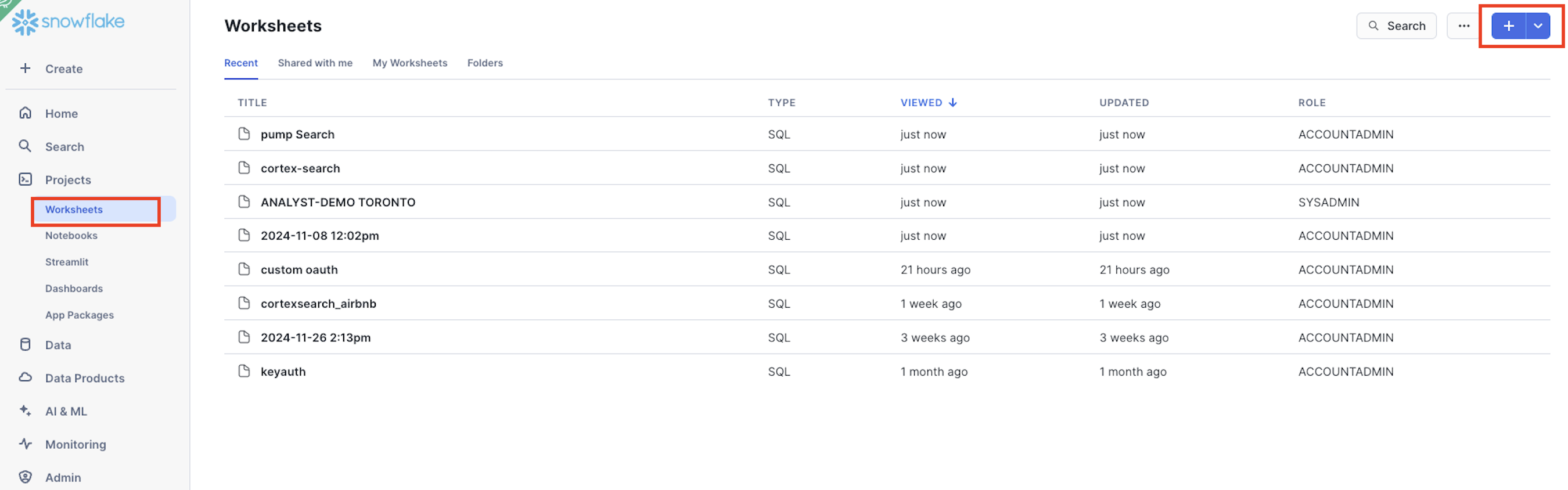Image resolution: width=1568 pixels, height=490 pixels.
Task: Click the Snowflake logo
Action: pos(68,22)
